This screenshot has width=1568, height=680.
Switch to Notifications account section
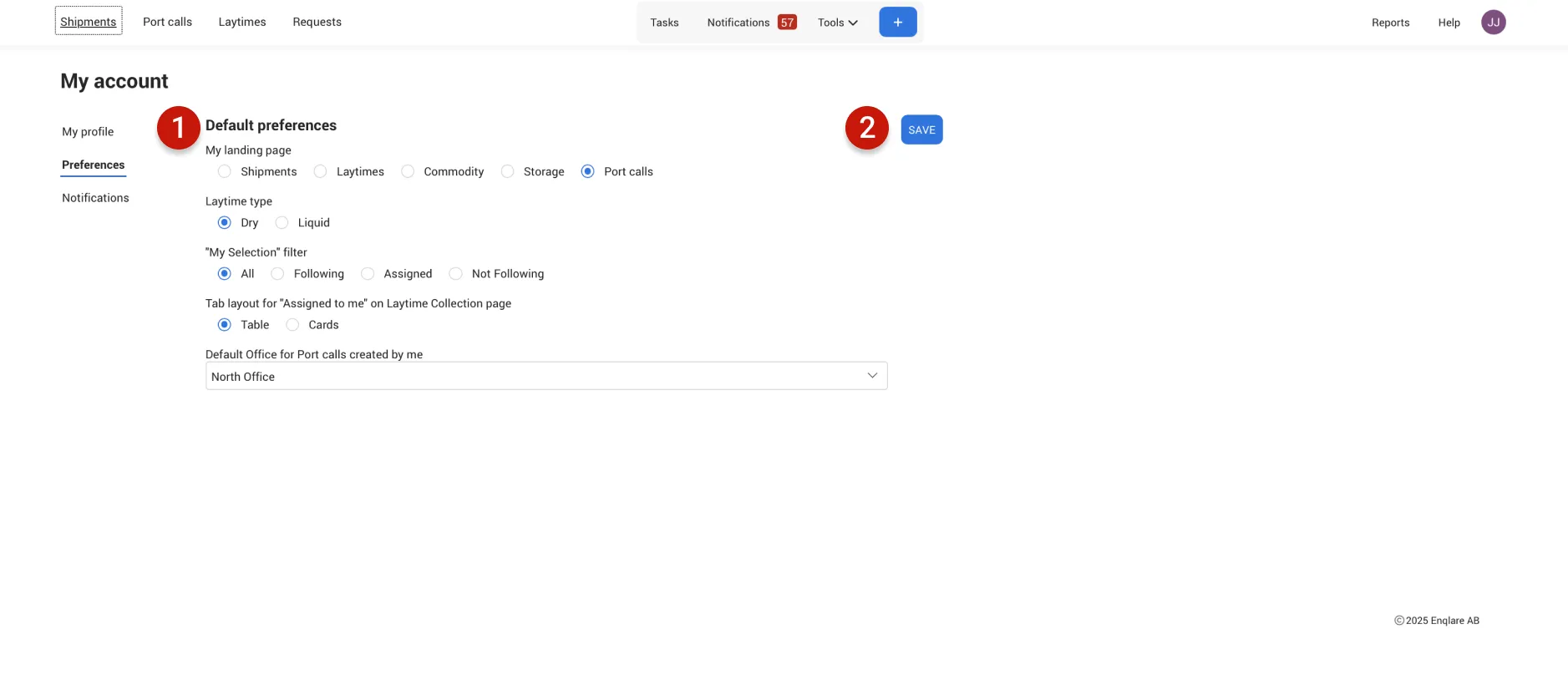coord(95,198)
